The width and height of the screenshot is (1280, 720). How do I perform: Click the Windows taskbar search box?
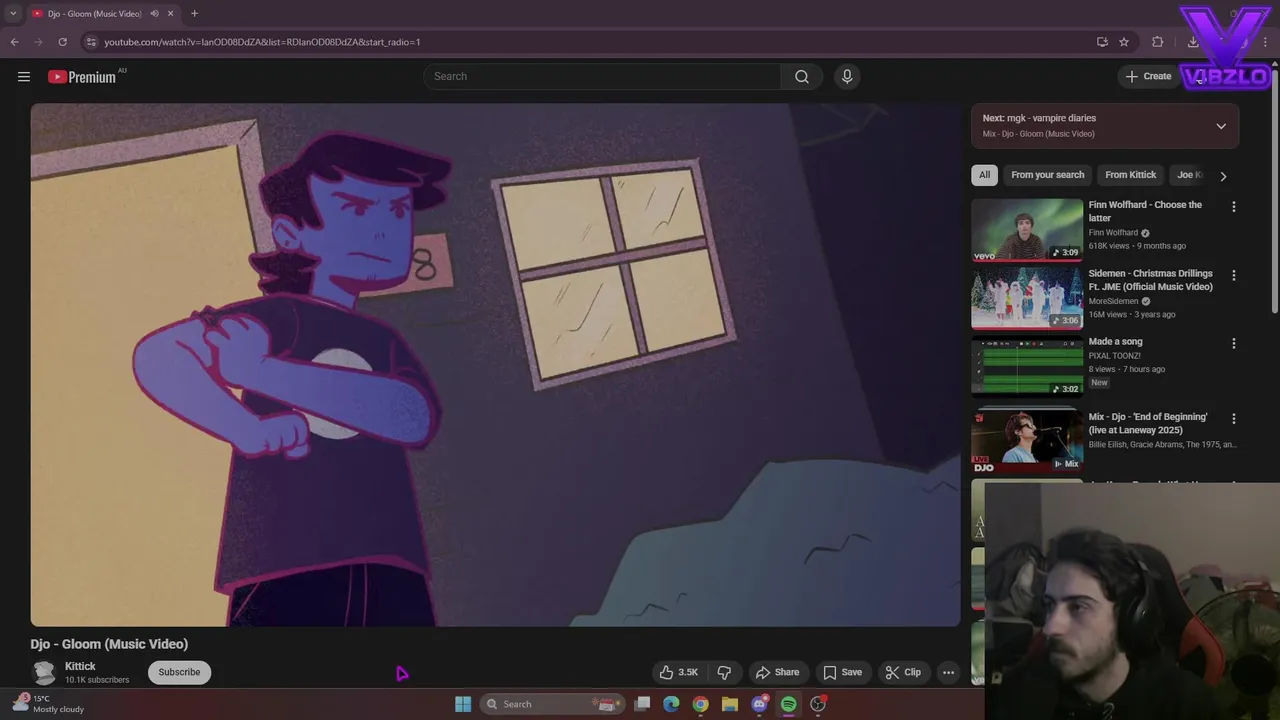point(552,704)
